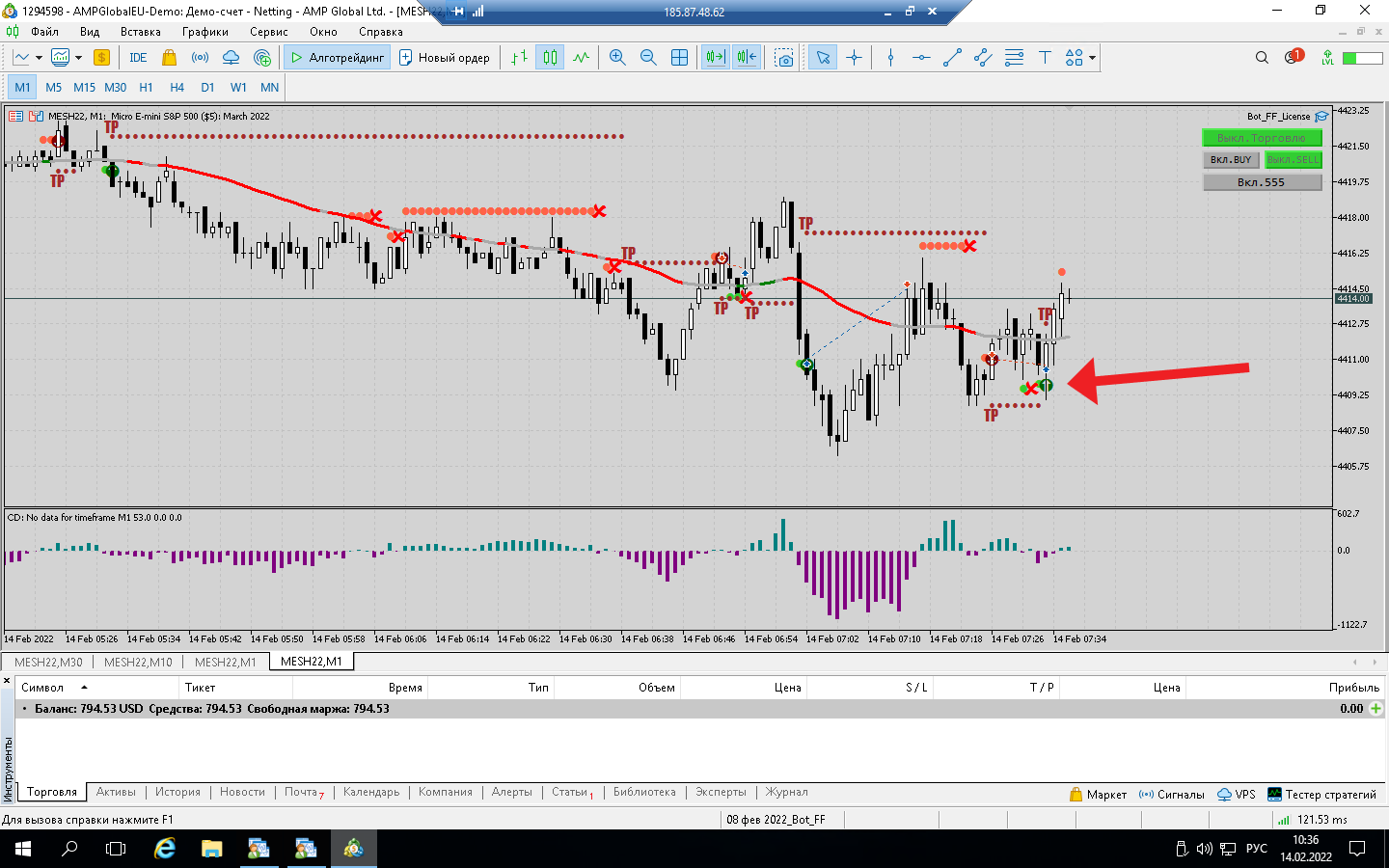Click the Выкл.Торговлю chart button
Image resolution: width=1389 pixels, height=868 pixels.
1262,138
